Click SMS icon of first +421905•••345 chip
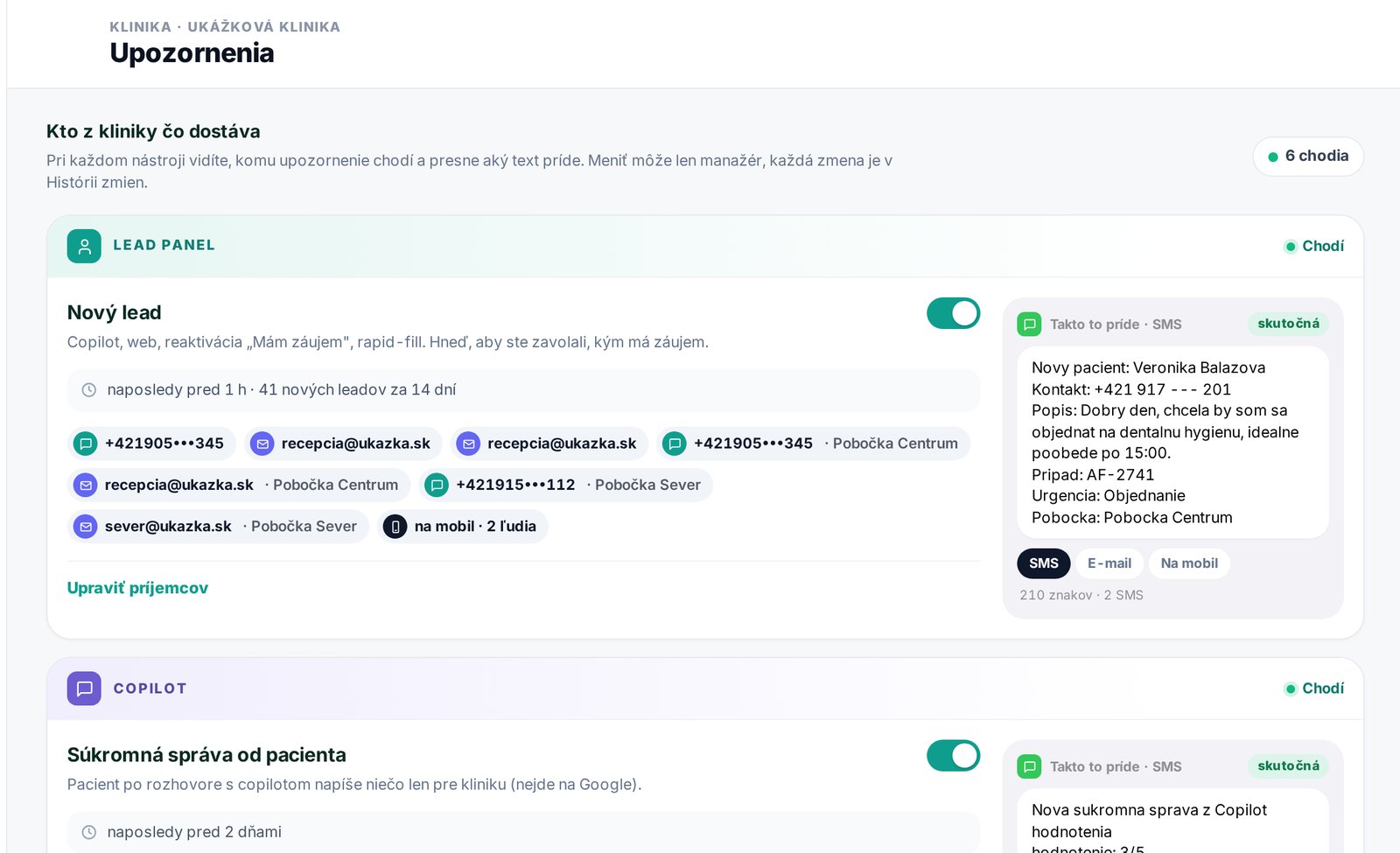 pos(86,444)
